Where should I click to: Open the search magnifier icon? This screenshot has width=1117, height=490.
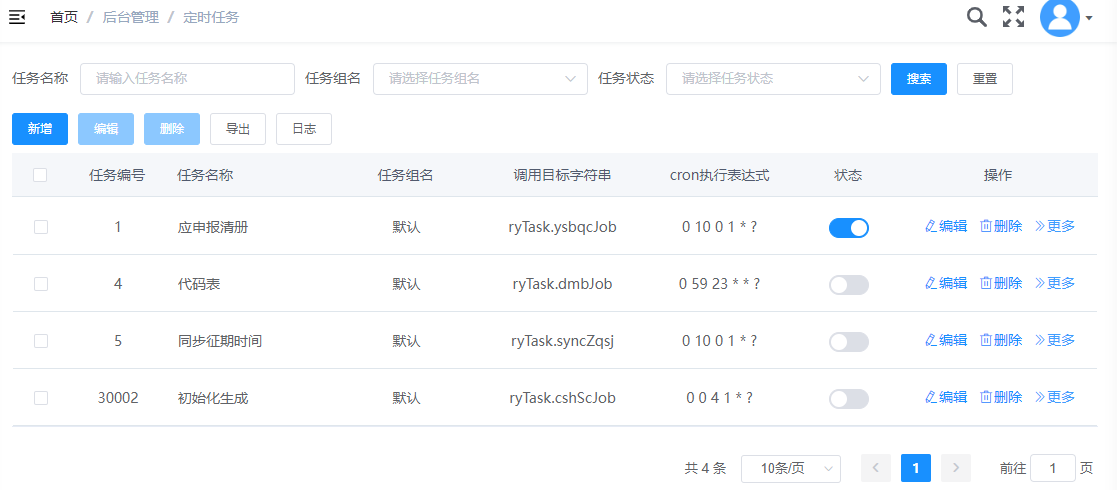pos(977,17)
